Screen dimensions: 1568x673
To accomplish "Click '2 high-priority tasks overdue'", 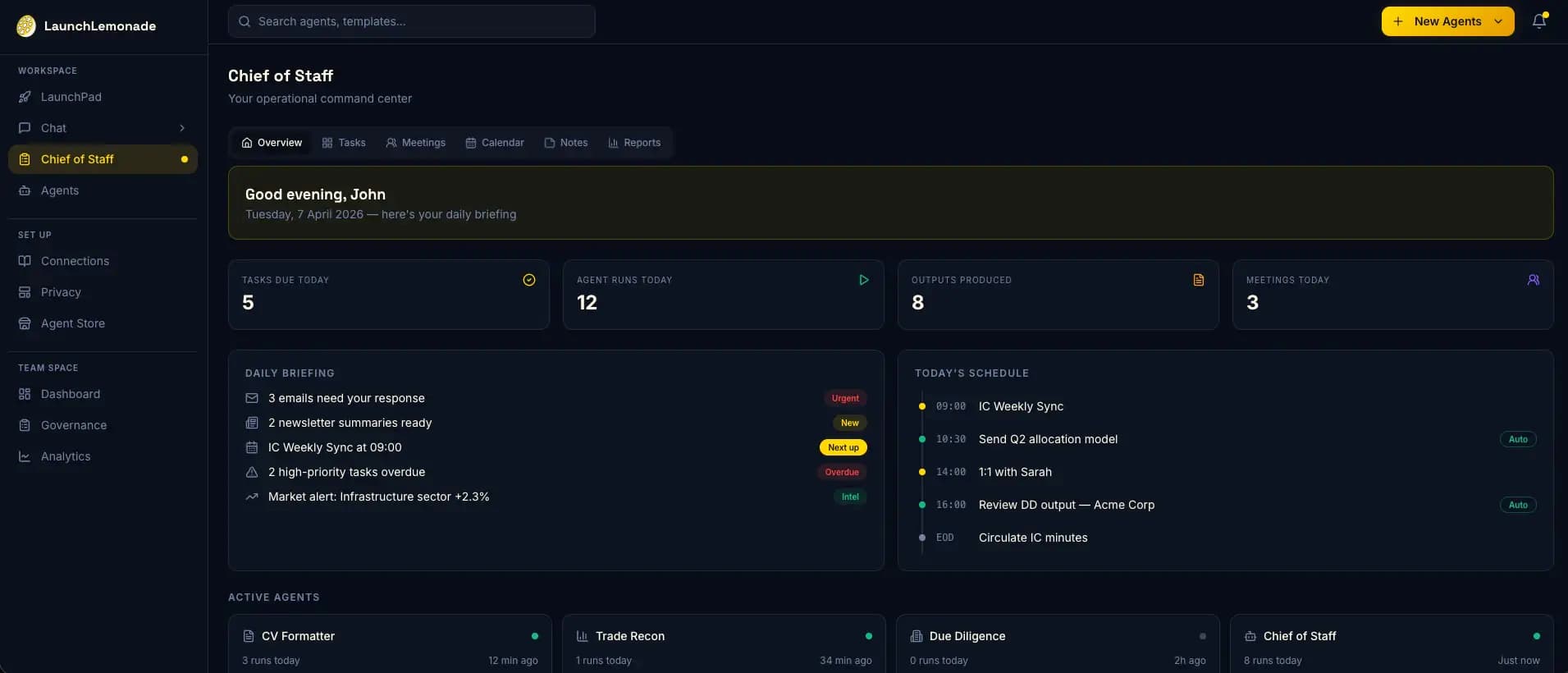I will 346,472.
